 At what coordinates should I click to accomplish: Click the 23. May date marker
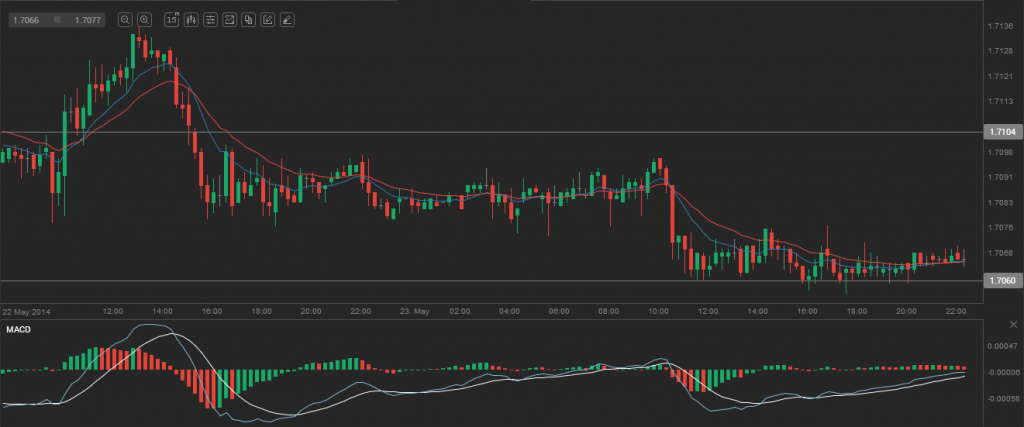412,311
